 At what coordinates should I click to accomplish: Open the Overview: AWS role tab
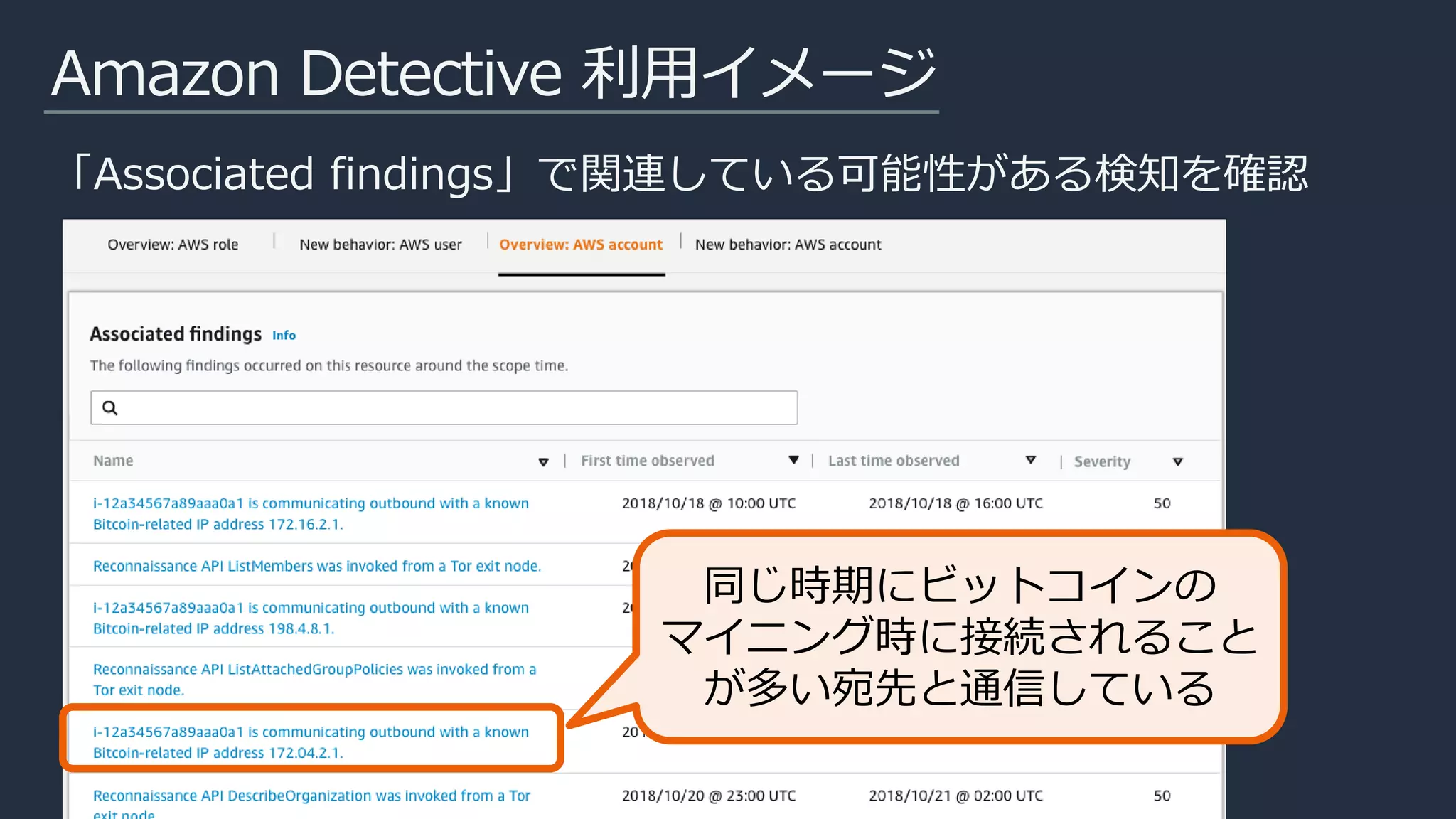(x=173, y=245)
